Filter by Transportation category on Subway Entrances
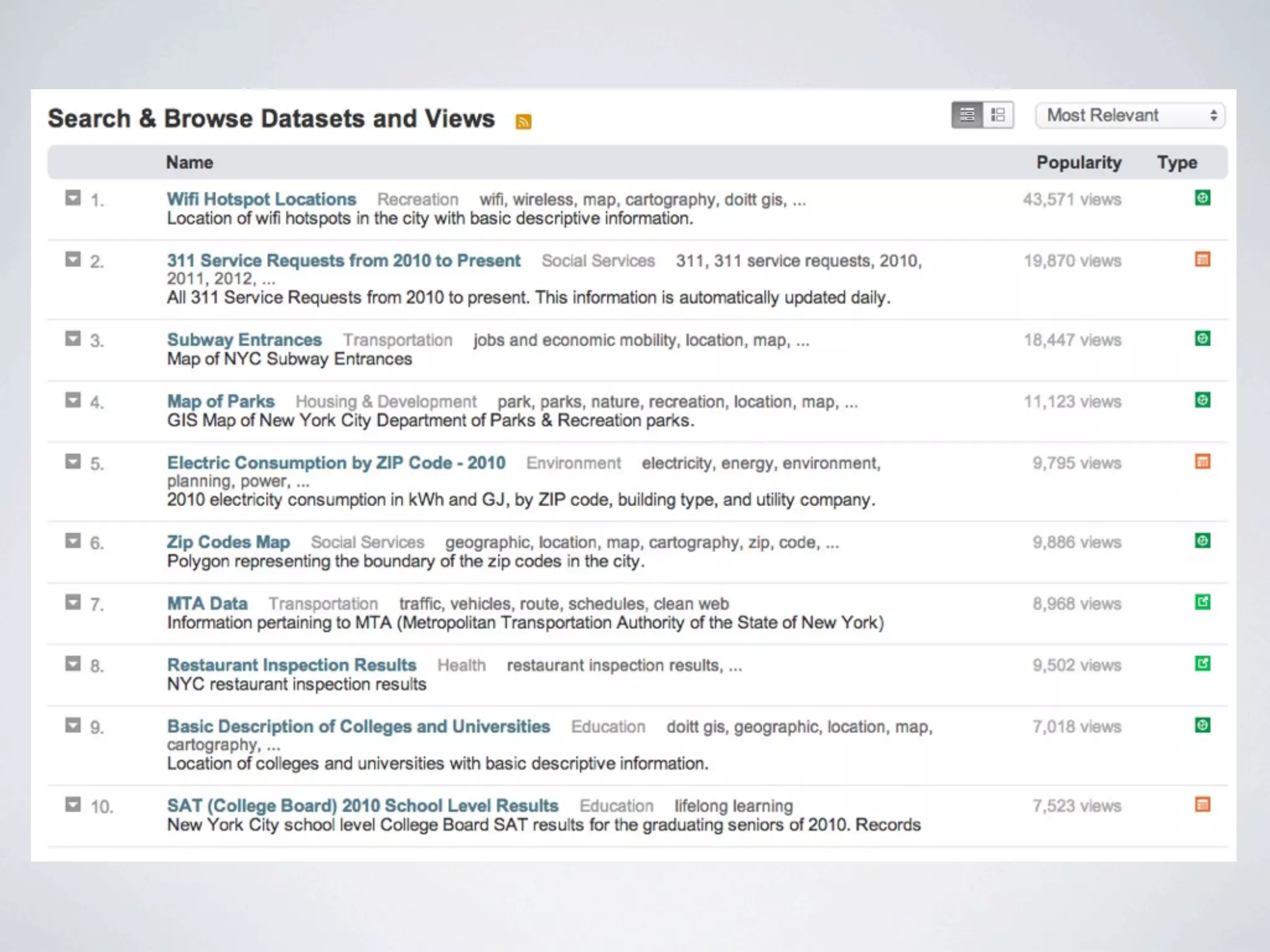This screenshot has height=952, width=1270. tap(397, 340)
